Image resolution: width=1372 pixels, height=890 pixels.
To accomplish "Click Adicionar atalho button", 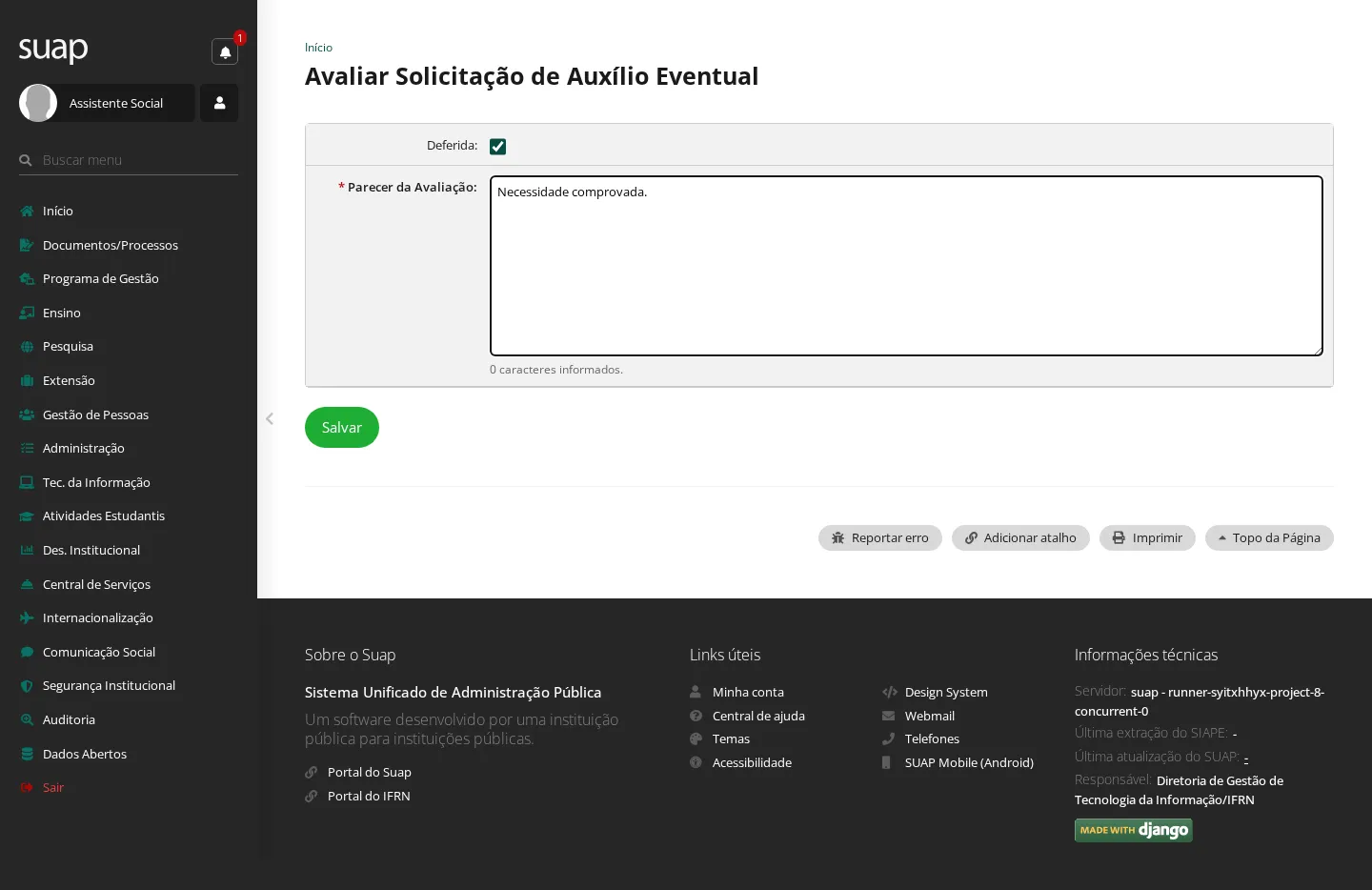I will [1020, 538].
